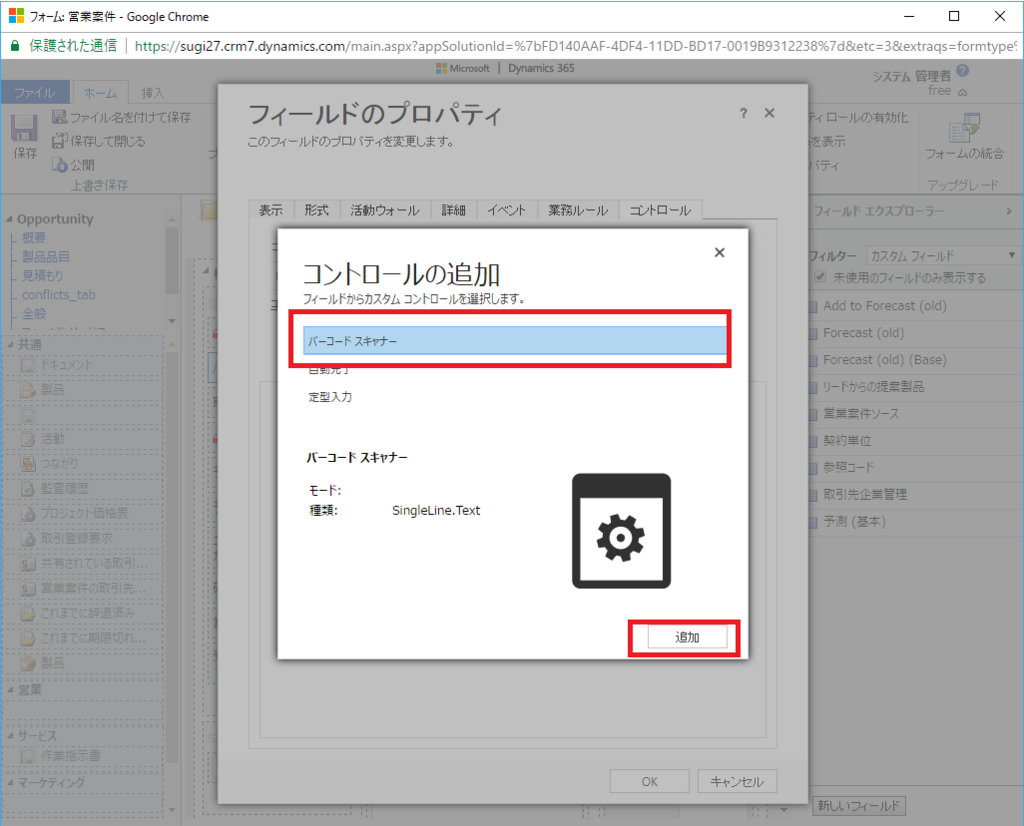This screenshot has height=826, width=1024.
Task: Open the カスタム フィールド filter dropdown
Action: coord(943,255)
